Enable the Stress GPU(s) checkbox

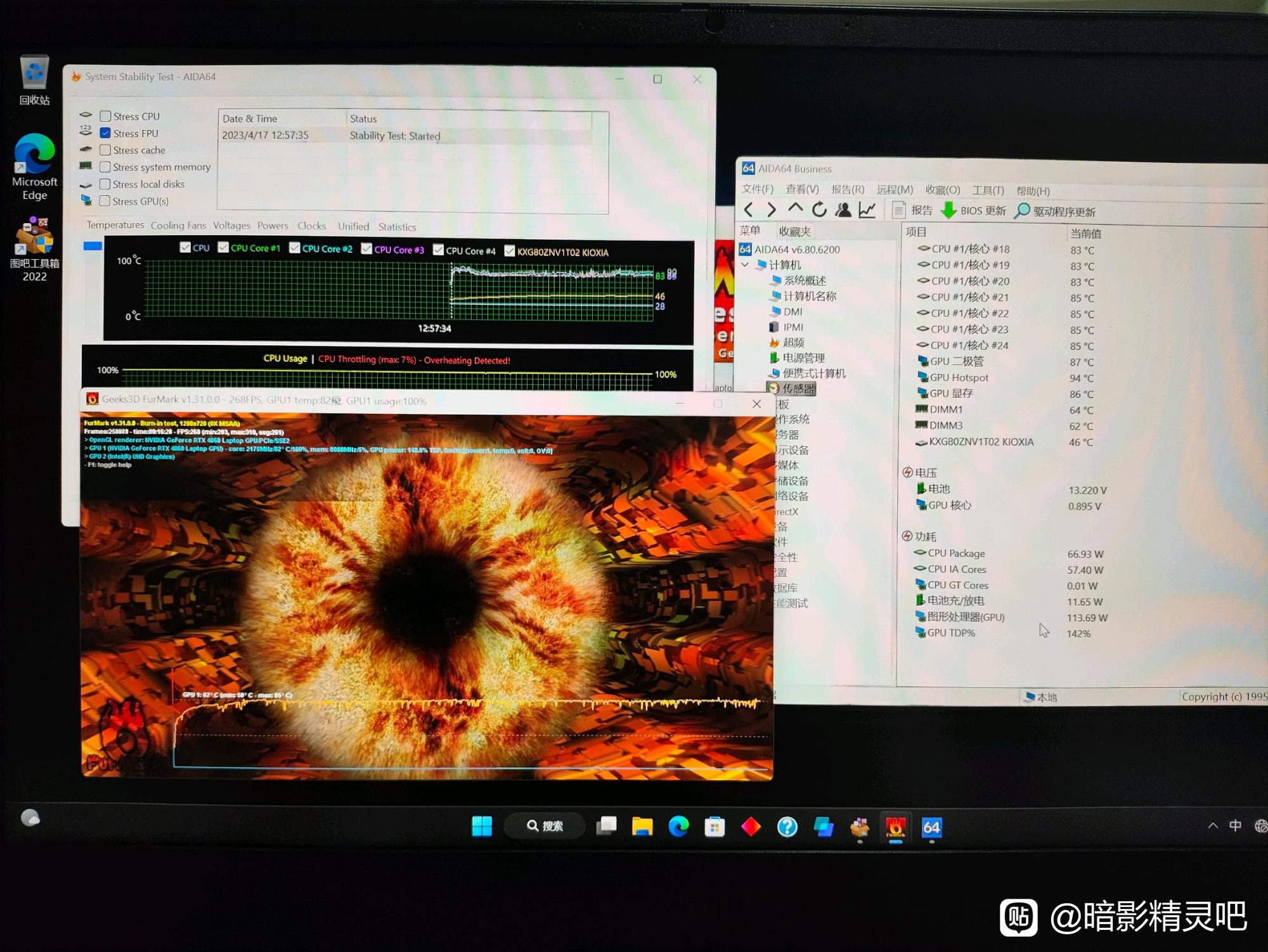click(105, 201)
